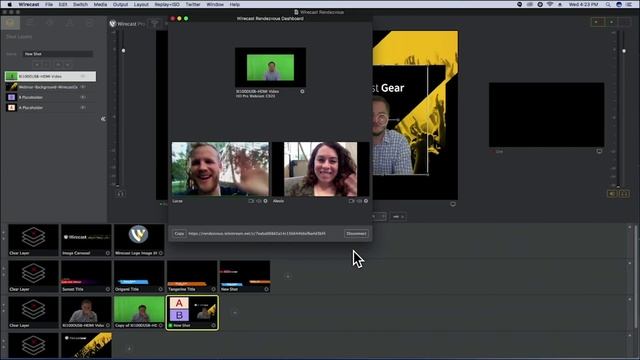Click the camera icon for guest Lucas
Viewport: 640px width, 360px height.
[251, 201]
